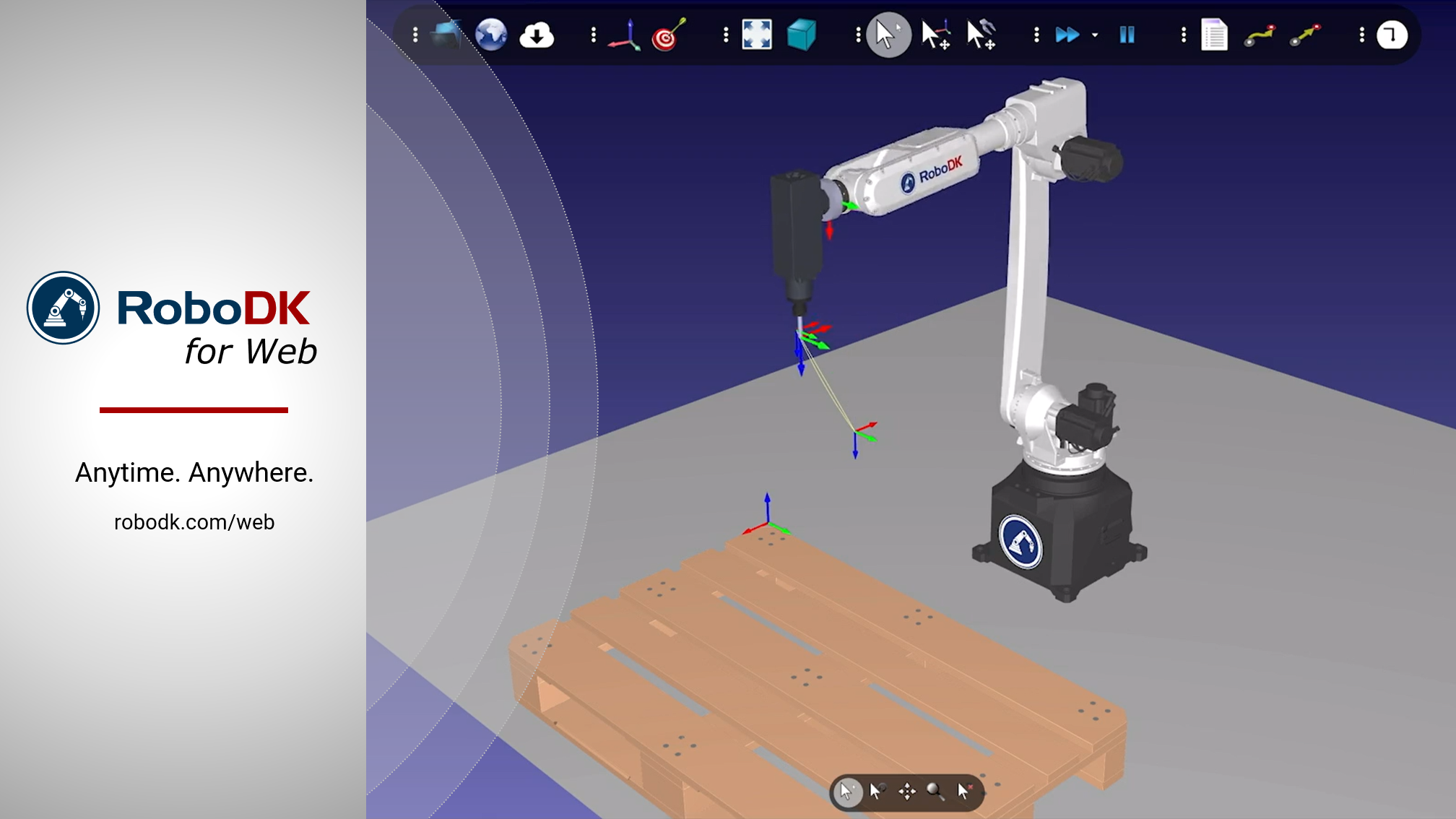
Task: Add a reference frame from toolbar
Action: [625, 35]
